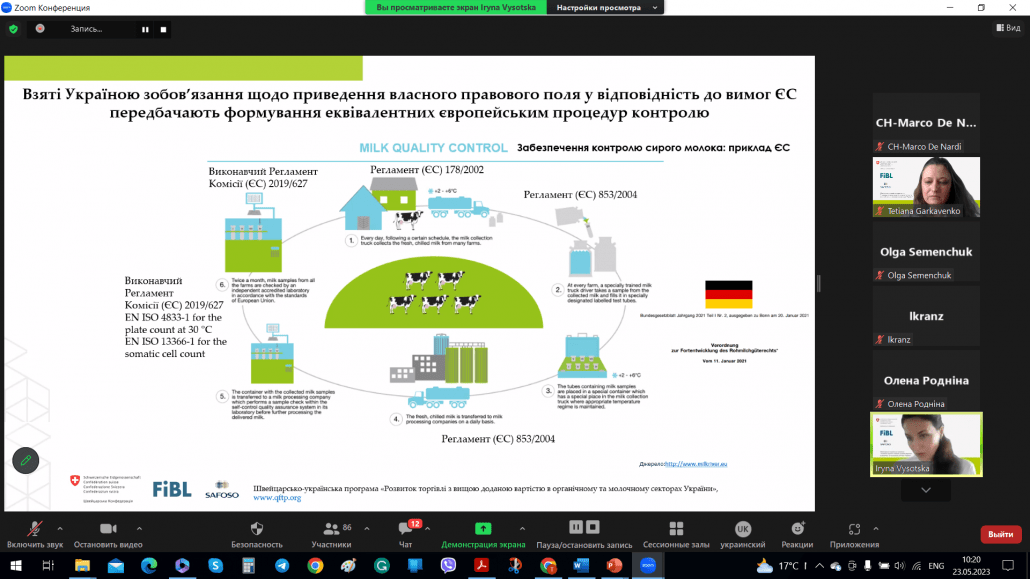Select Tetiana Garkavenko's video thumbnail
This screenshot has height=579, width=1030.
(926, 187)
